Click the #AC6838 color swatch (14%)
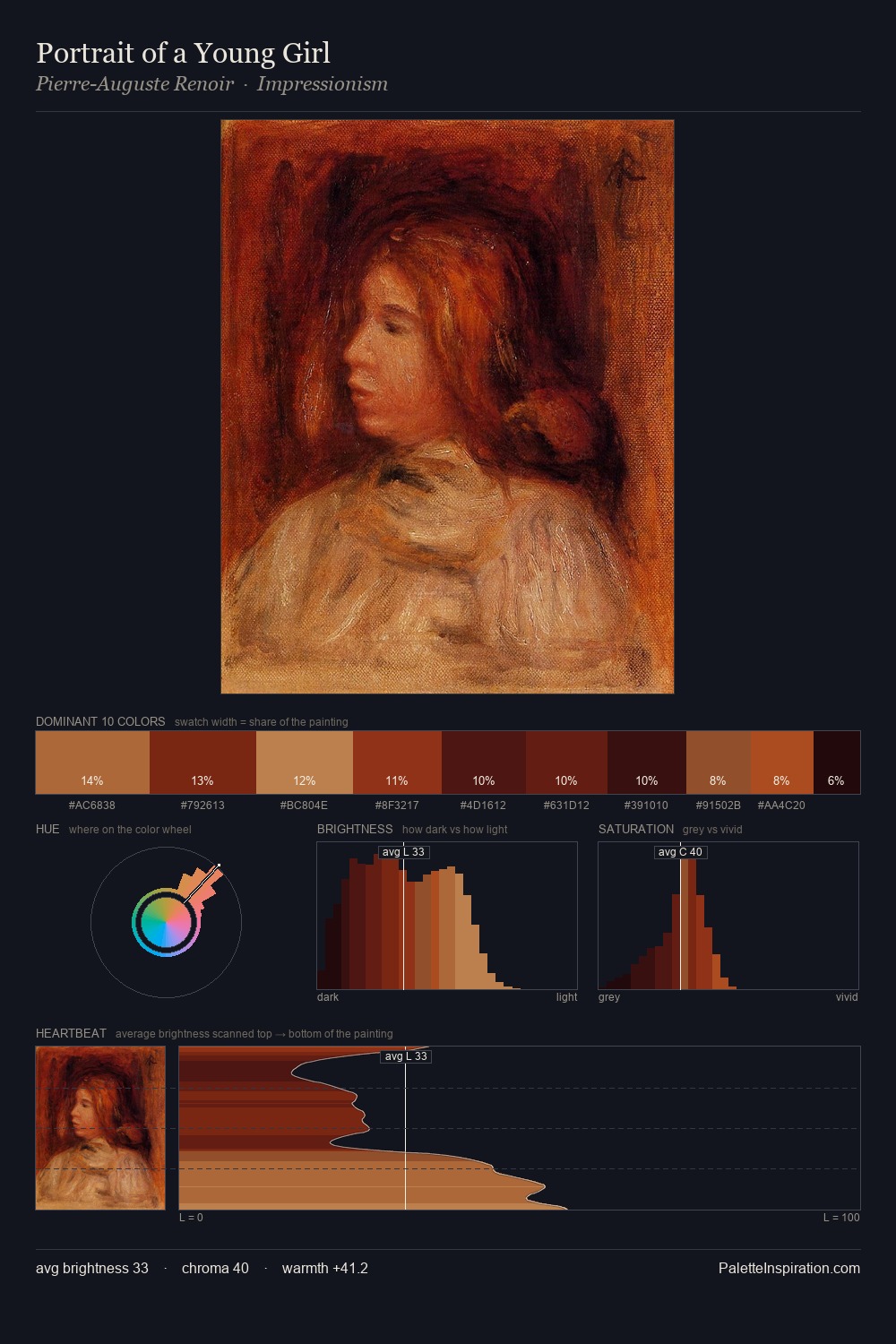 pyautogui.click(x=92, y=762)
